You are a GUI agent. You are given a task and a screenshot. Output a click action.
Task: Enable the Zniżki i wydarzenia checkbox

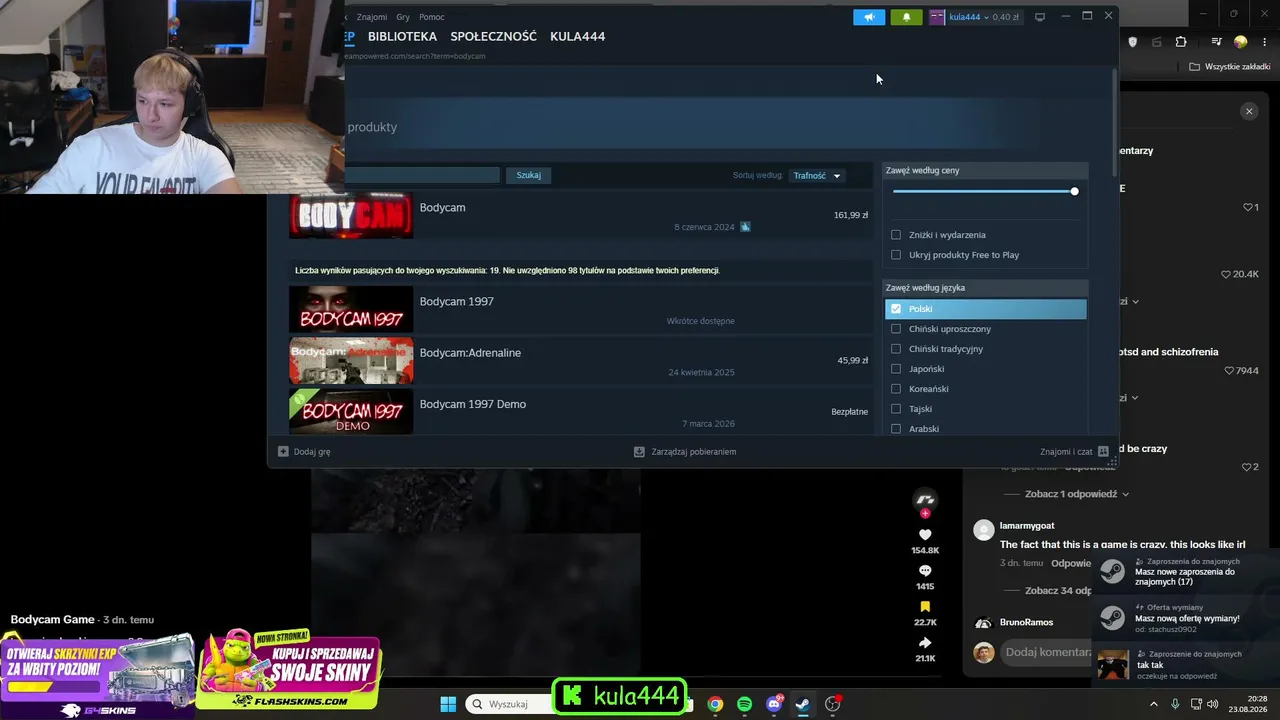tap(896, 235)
